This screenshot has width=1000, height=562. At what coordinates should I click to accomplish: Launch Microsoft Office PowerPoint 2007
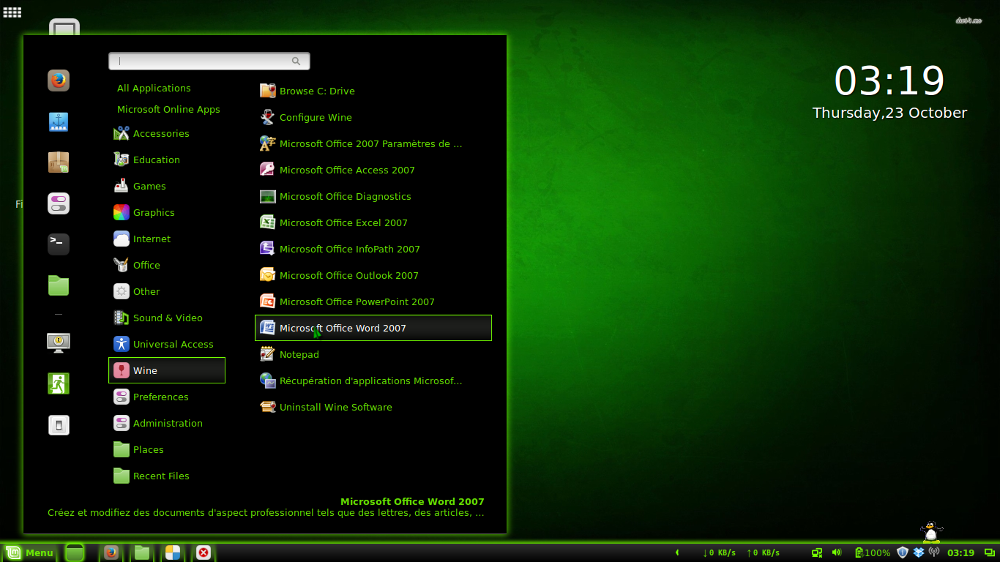[373, 302]
